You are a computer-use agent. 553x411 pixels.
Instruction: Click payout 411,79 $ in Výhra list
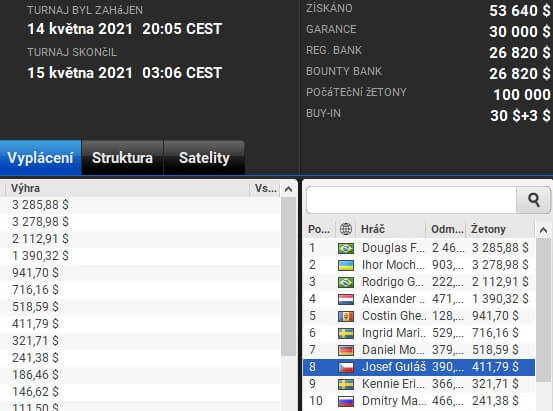tap(35, 324)
